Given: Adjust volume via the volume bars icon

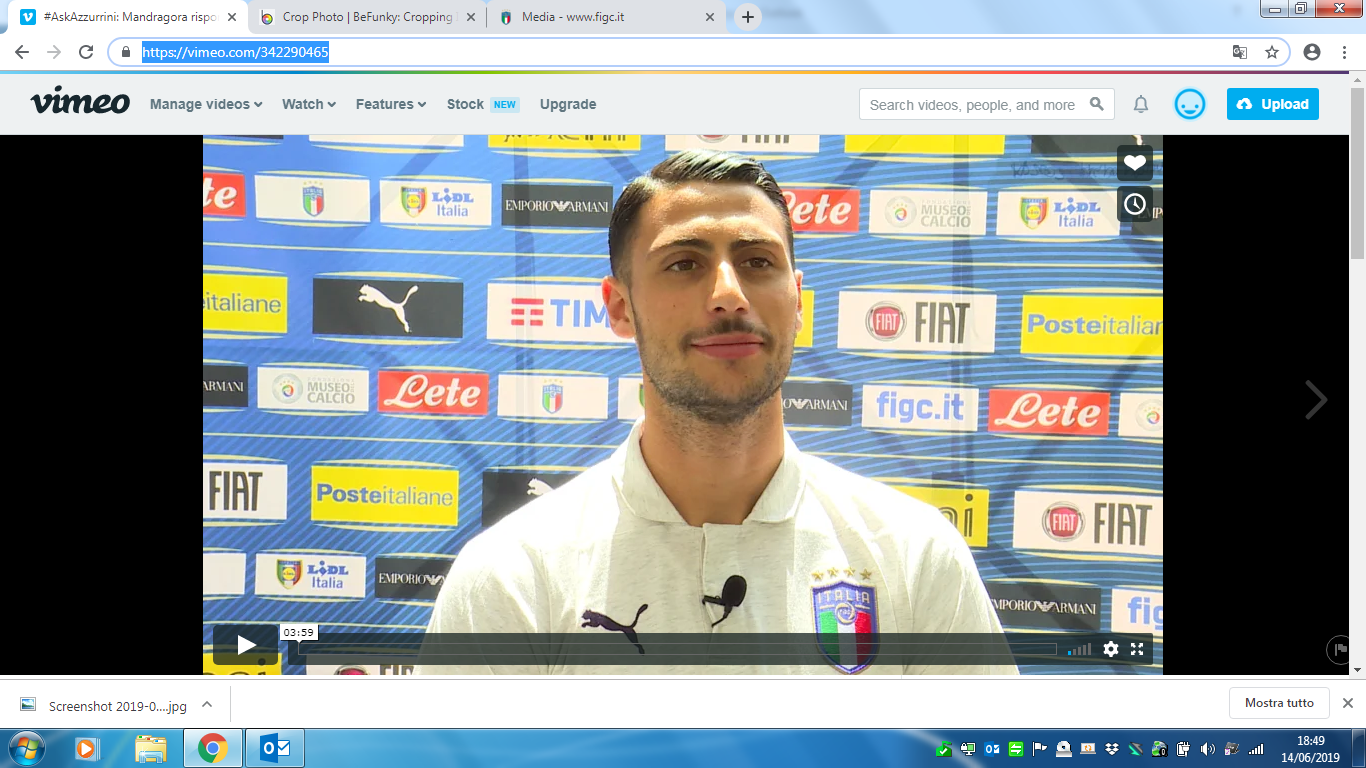Looking at the screenshot, I should 1079,649.
